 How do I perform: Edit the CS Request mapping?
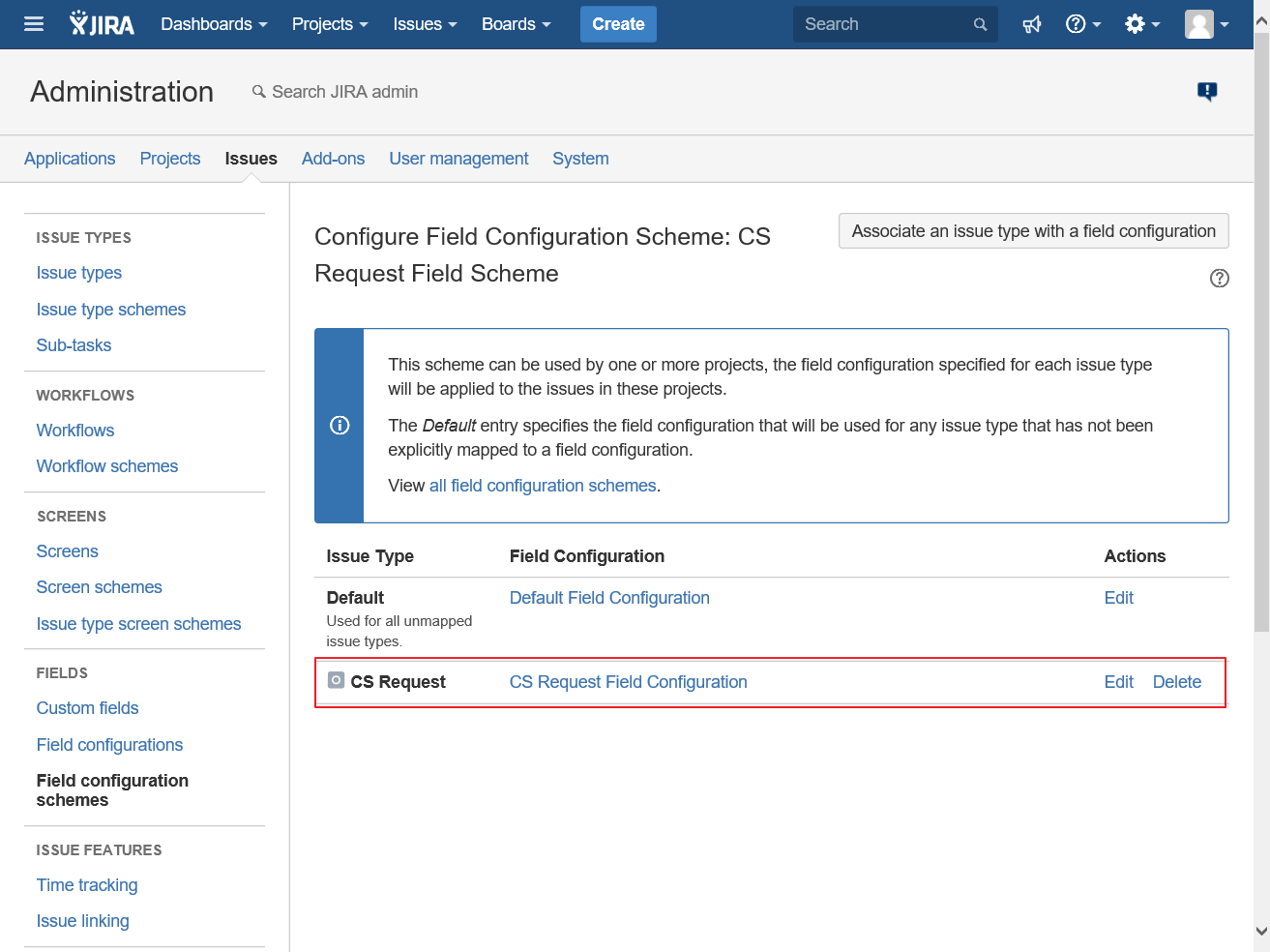pos(1119,682)
